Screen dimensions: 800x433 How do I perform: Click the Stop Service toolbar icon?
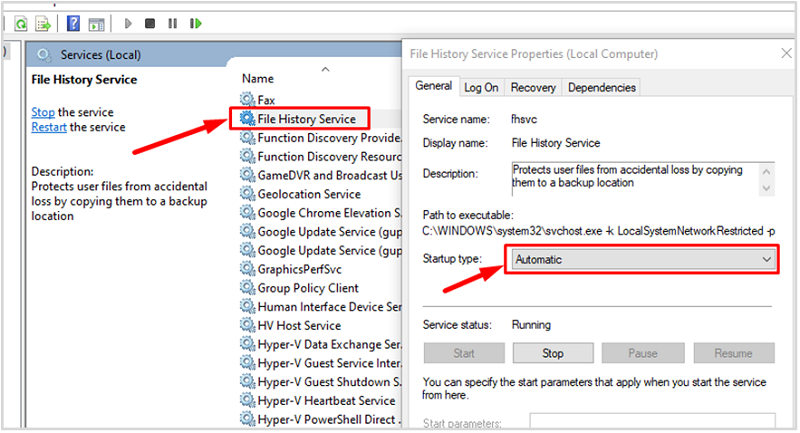point(150,22)
